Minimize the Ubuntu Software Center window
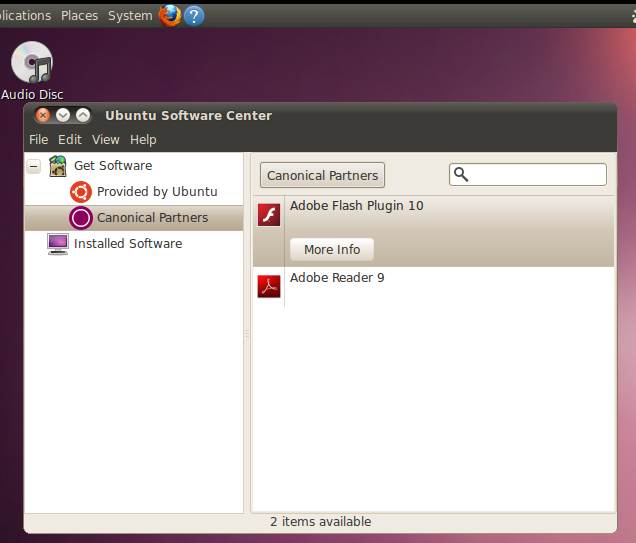The image size is (636, 543). [63, 116]
